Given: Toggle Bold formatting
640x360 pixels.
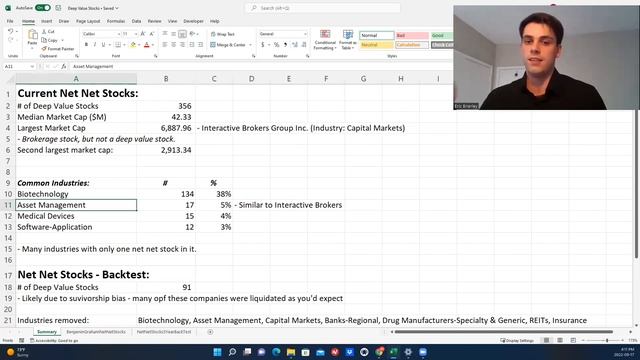Looking at the screenshot, I should tap(86, 44).
